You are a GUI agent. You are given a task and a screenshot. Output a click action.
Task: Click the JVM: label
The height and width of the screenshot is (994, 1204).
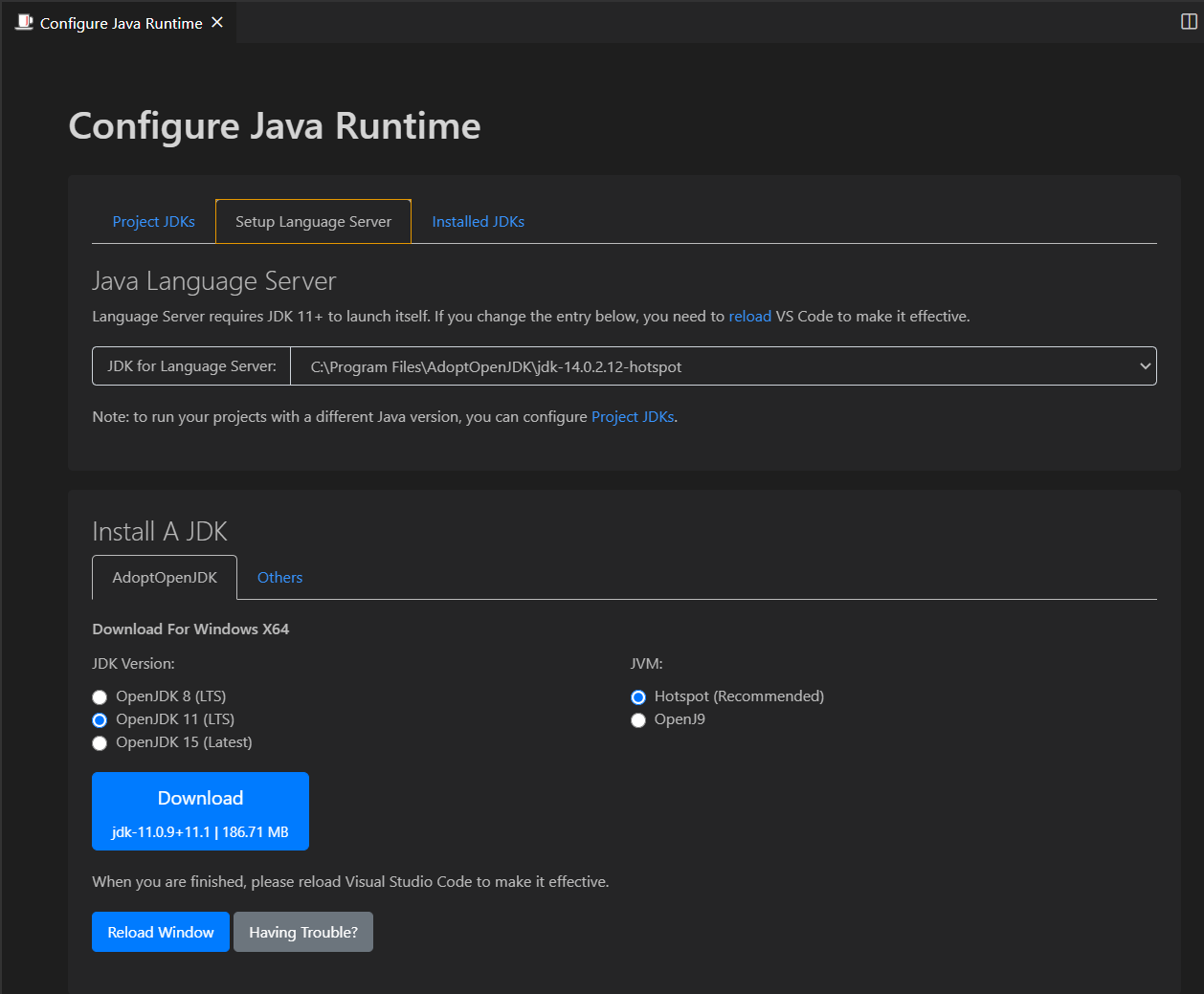646,663
